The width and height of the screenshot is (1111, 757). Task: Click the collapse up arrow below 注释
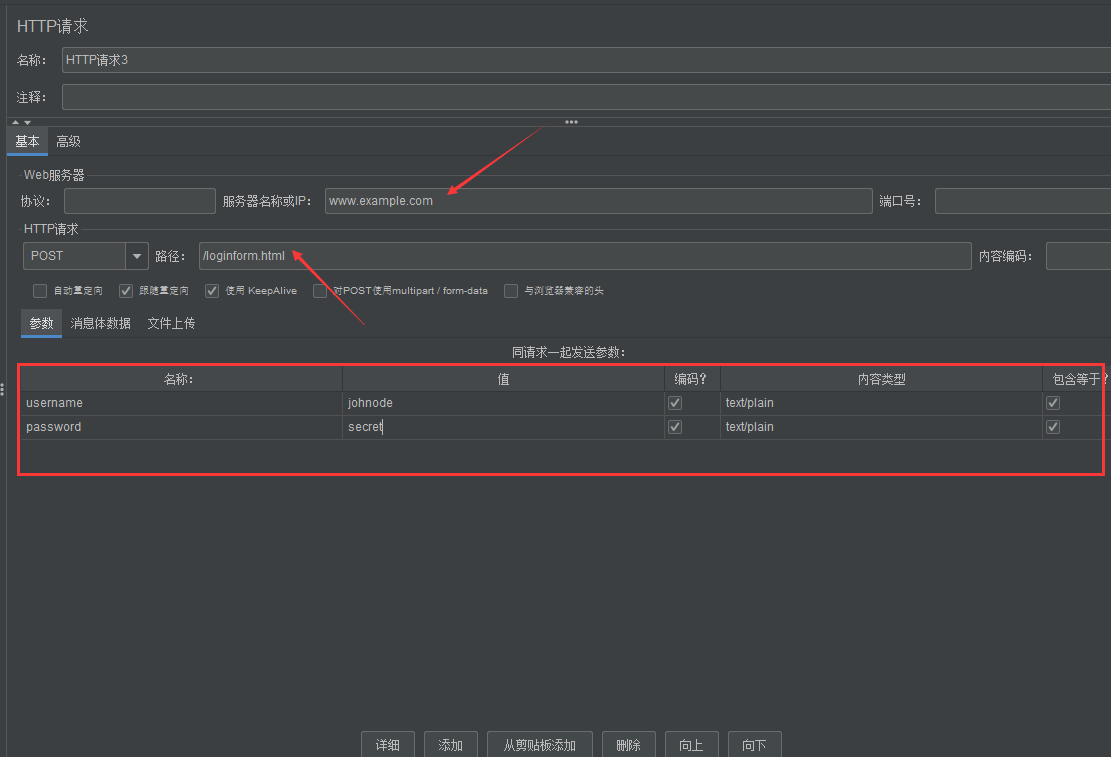pyautogui.click(x=16, y=122)
